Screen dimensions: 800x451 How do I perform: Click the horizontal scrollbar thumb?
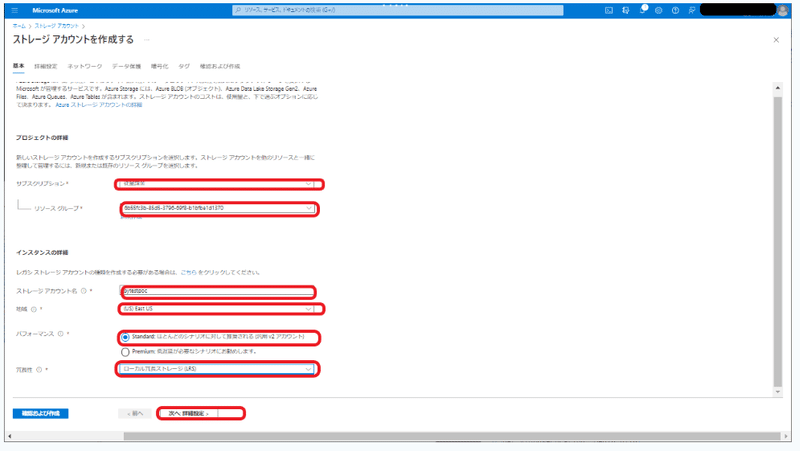[452, 436]
